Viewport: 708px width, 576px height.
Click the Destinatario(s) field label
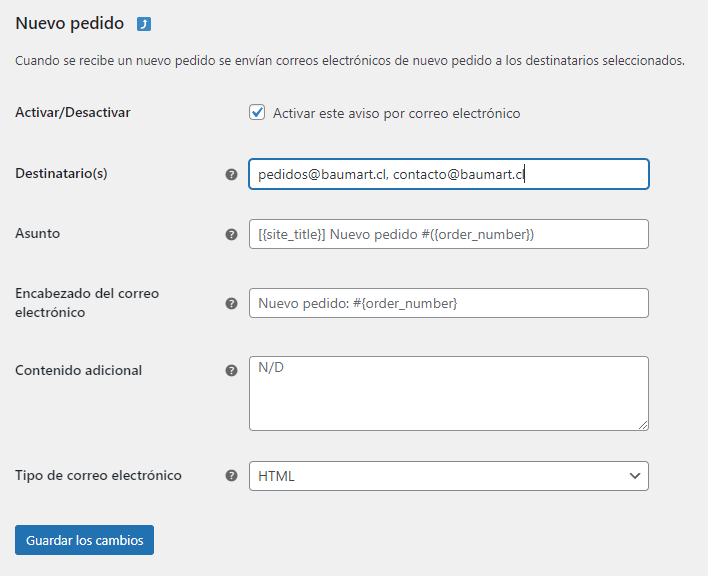[x=61, y=173]
